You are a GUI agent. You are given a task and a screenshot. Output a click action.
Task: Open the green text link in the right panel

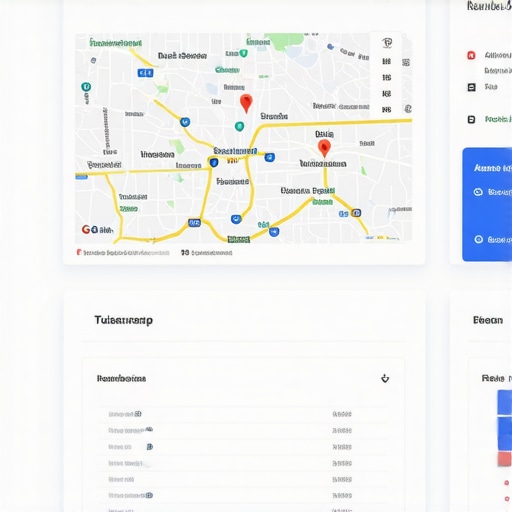[x=498, y=119]
